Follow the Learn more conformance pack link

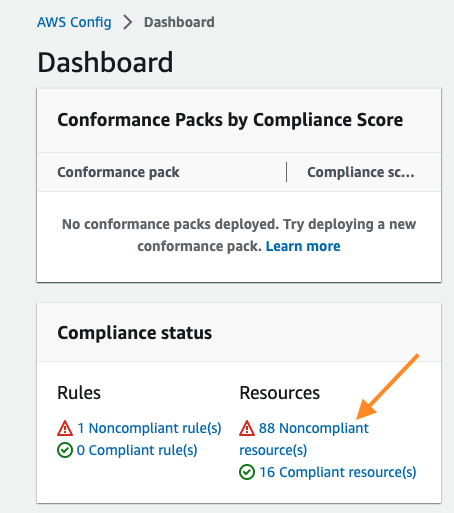(303, 246)
